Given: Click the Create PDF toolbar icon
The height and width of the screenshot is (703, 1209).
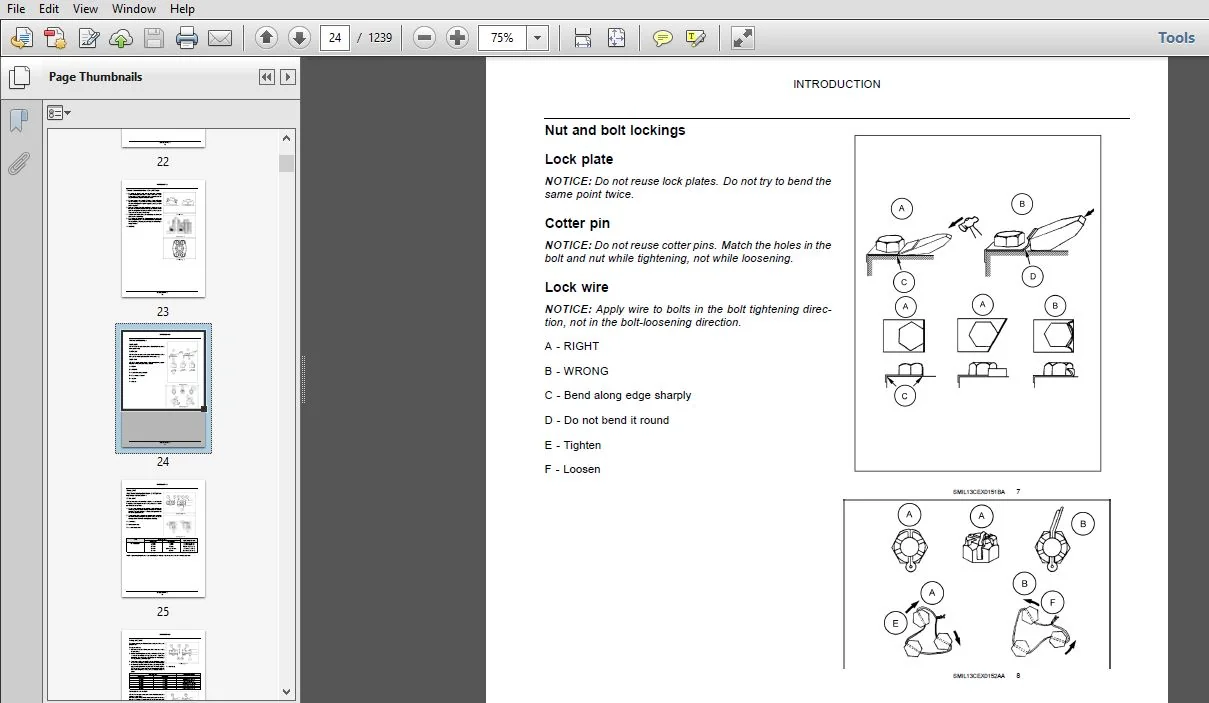Looking at the screenshot, I should click(55, 39).
